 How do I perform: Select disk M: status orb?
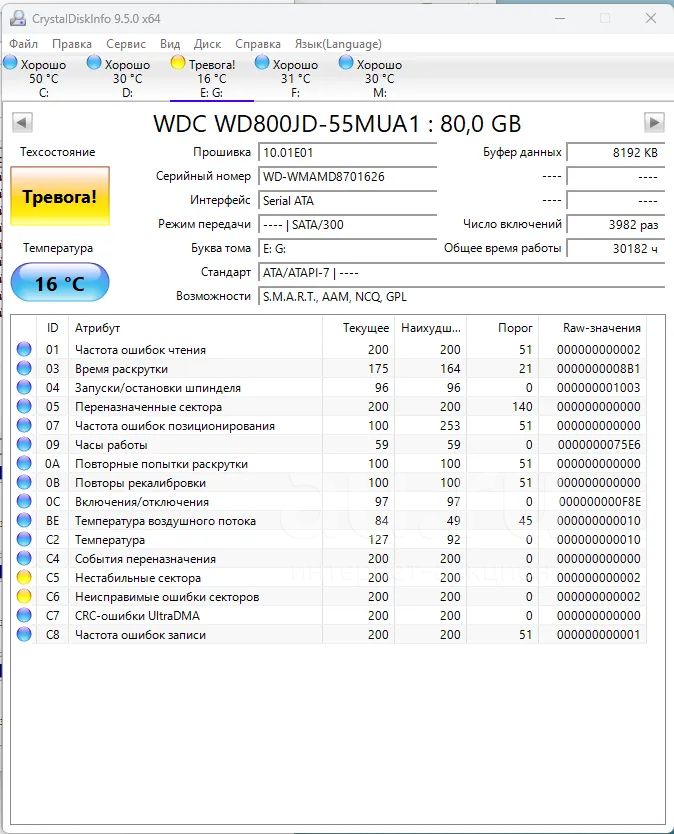click(346, 63)
